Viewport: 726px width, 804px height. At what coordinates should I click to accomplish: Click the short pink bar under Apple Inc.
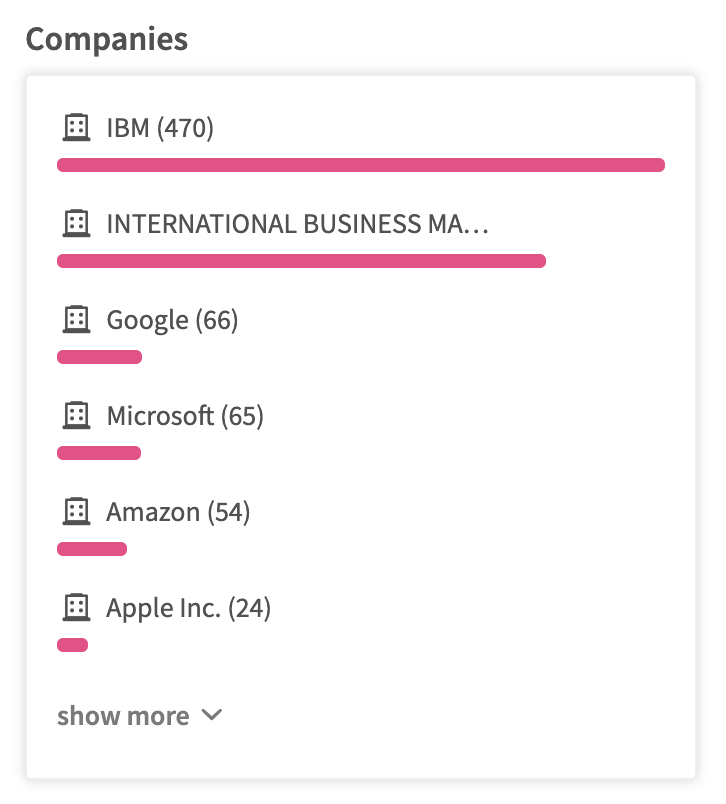(x=73, y=645)
